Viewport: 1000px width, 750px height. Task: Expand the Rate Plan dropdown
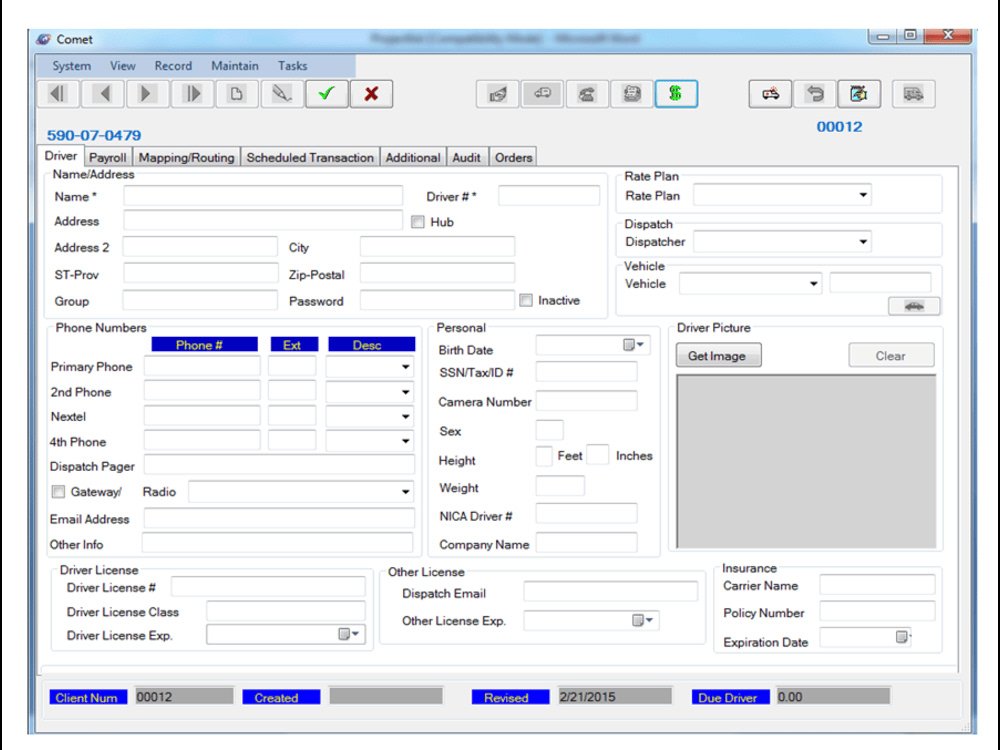tap(863, 195)
